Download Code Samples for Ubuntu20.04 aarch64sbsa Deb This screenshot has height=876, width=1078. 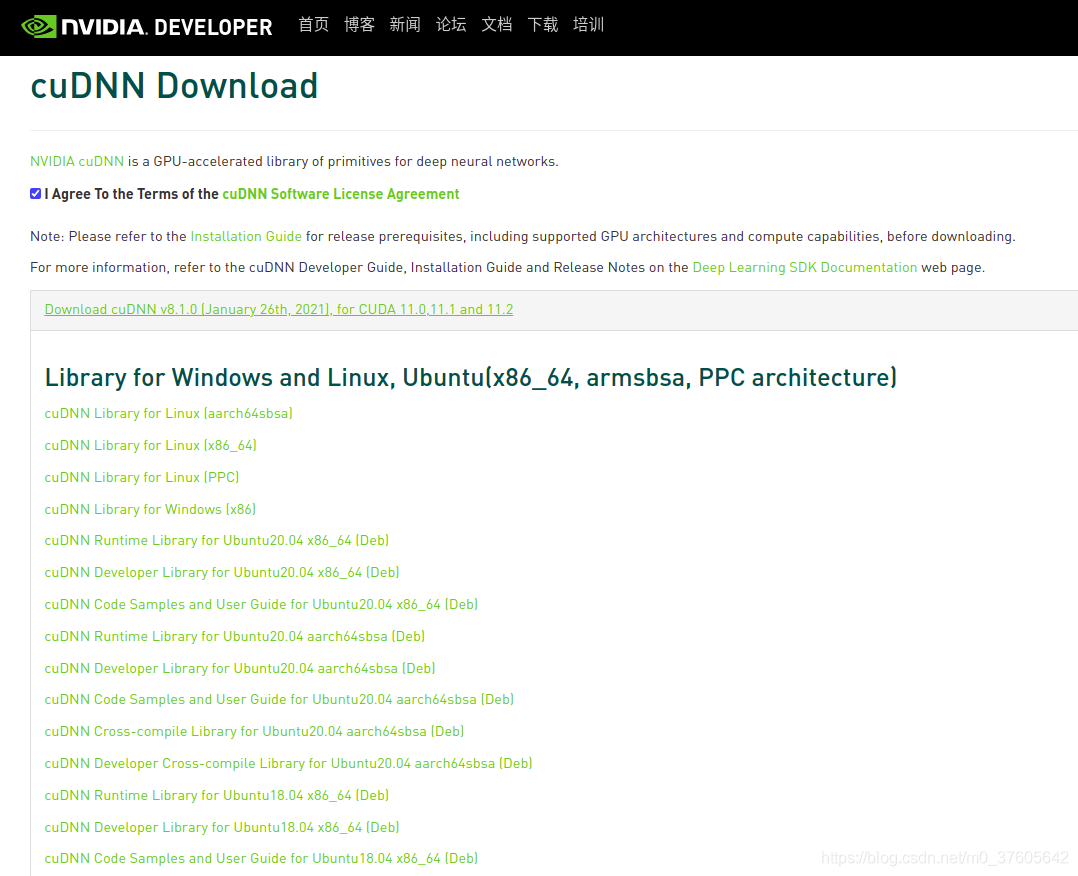pos(279,699)
